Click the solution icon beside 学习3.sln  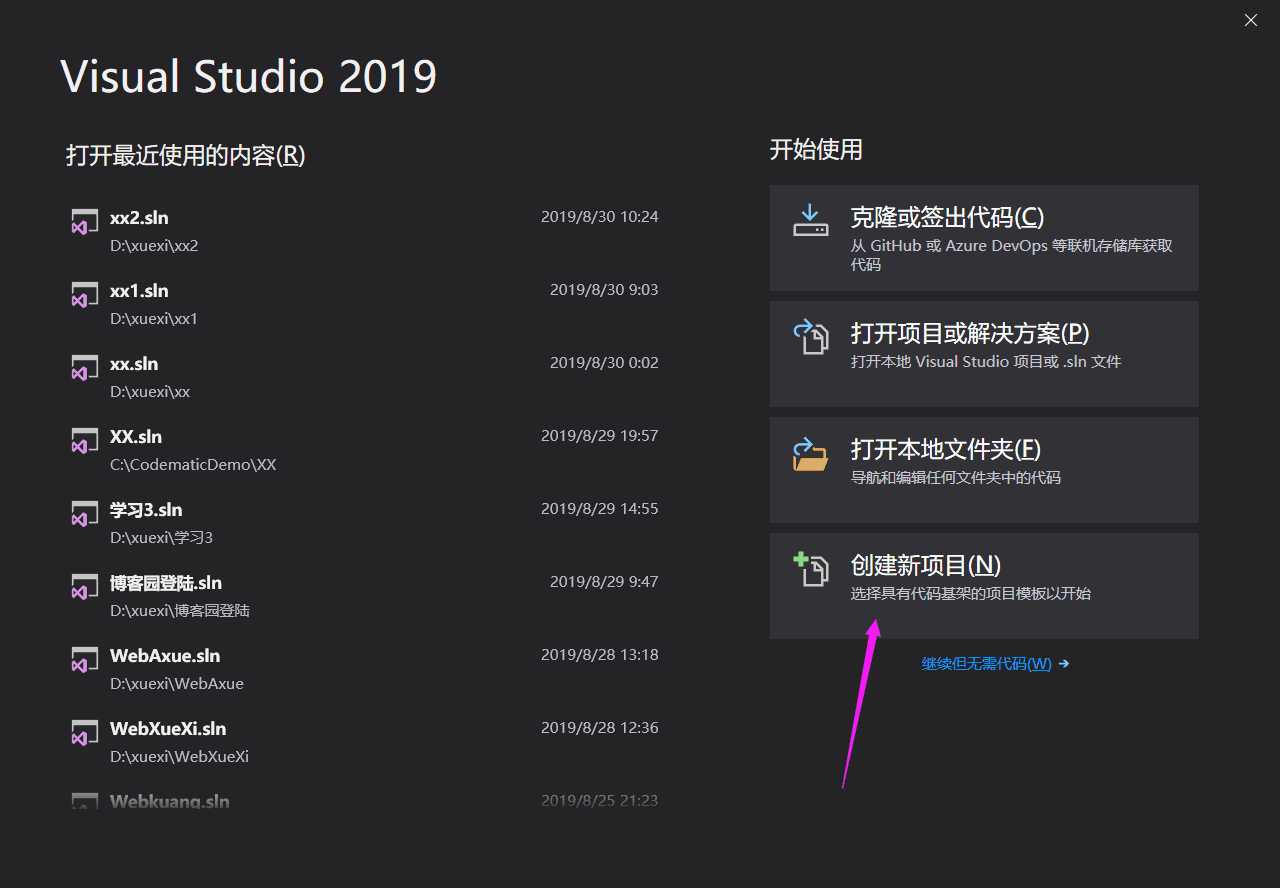coord(84,513)
